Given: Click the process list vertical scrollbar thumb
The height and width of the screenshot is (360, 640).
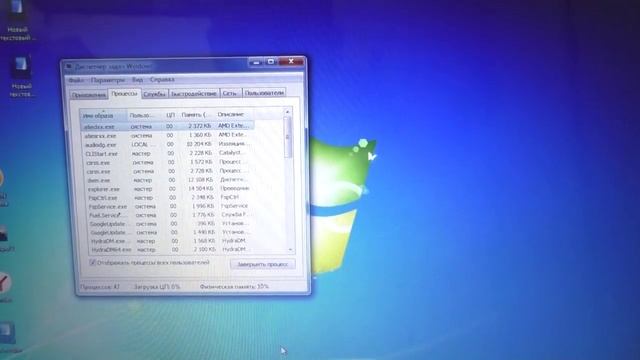Looking at the screenshot, I should pos(288,137).
